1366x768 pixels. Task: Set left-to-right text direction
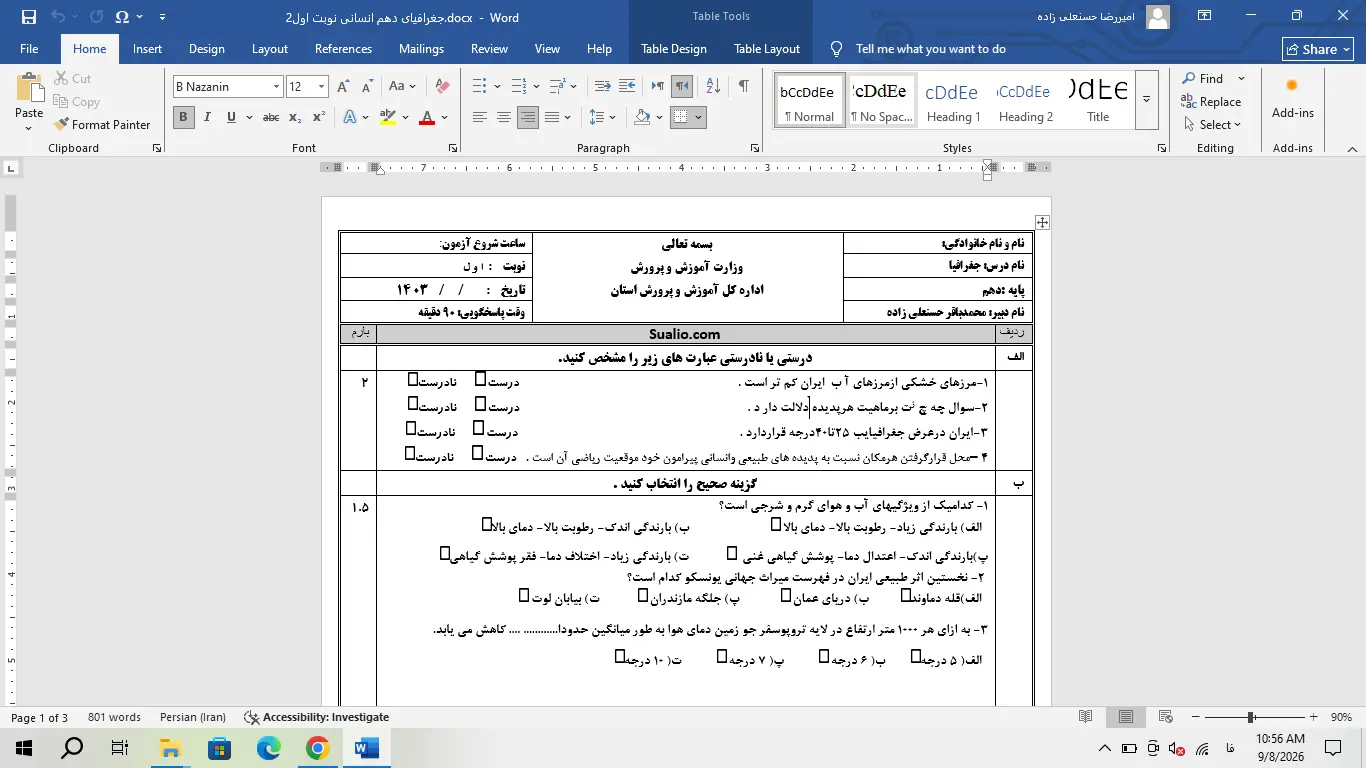coord(658,87)
